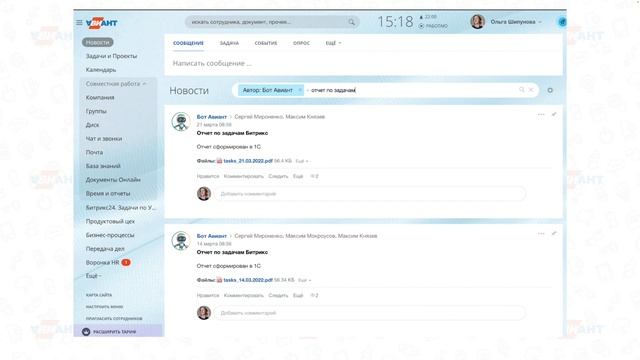Open База знаний in sidebar
Viewport: 640px width, 360px height.
coord(103,166)
